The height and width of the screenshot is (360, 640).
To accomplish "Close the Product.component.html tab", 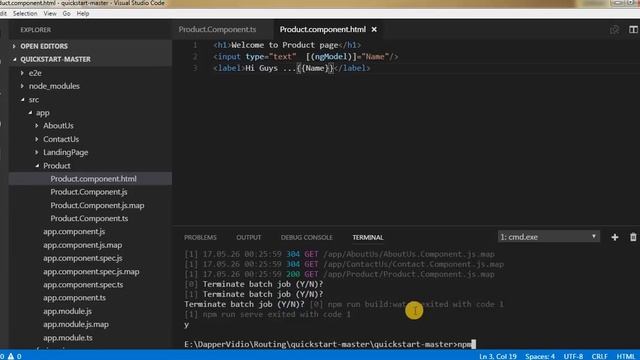I will point(374,29).
